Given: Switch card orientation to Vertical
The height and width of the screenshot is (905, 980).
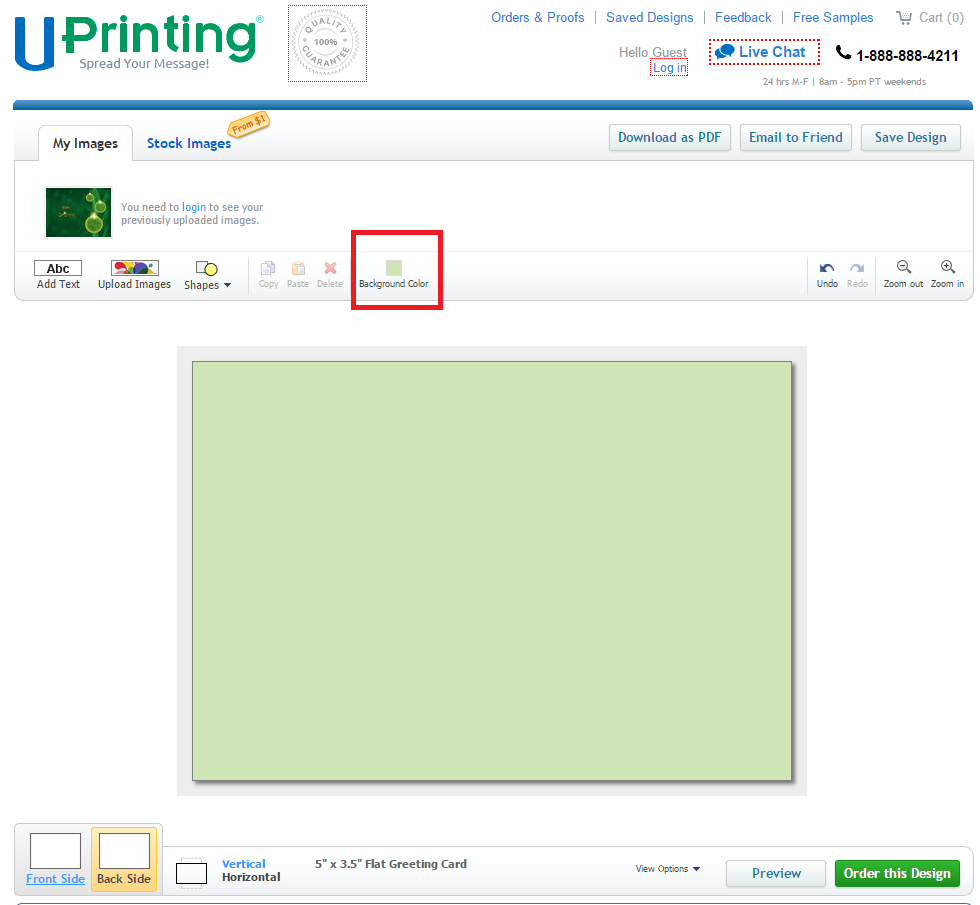Looking at the screenshot, I should click(x=243, y=864).
